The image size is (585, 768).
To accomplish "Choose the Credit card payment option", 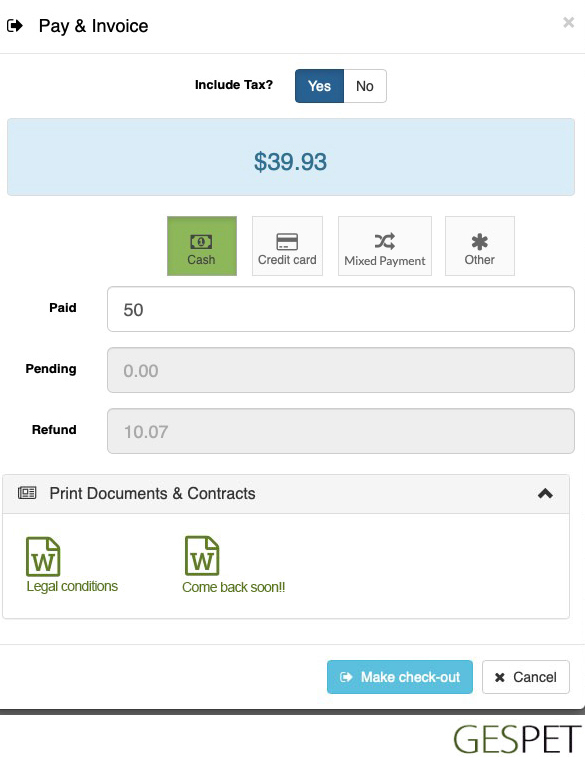I will pos(287,246).
